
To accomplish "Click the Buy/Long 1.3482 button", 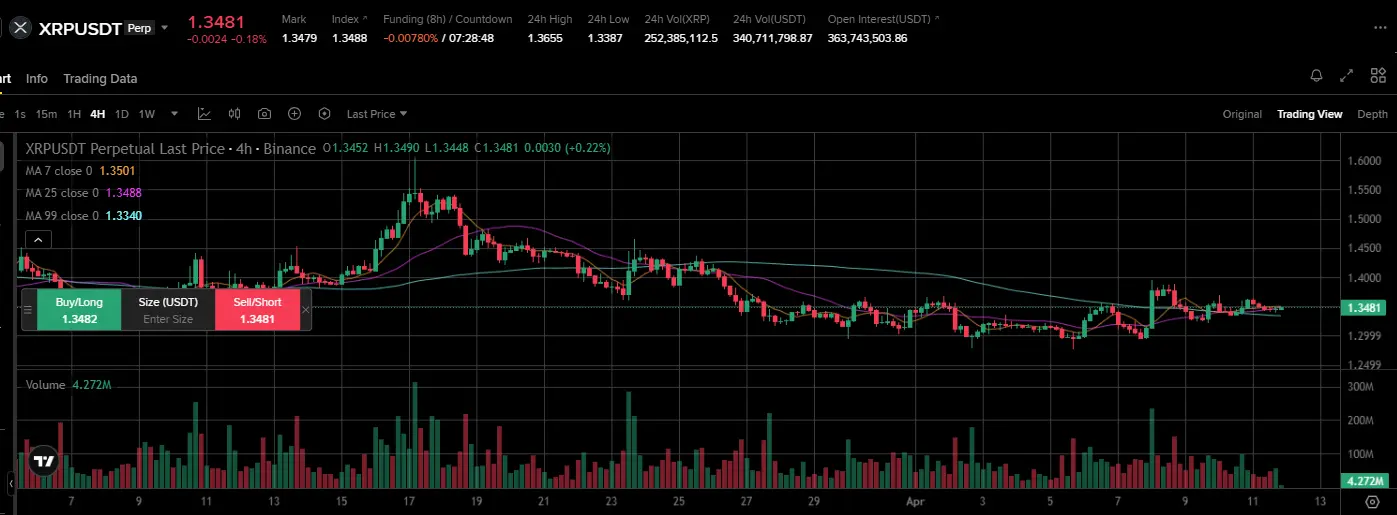I will tap(79, 309).
